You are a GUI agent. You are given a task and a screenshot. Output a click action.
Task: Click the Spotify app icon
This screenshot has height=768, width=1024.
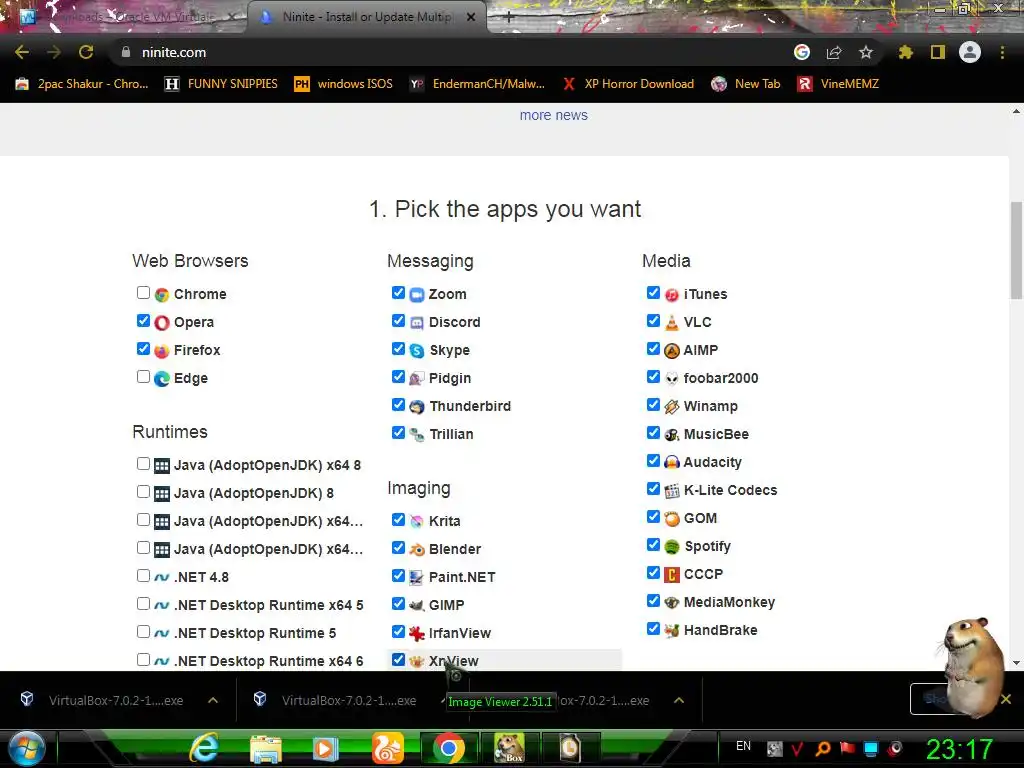coord(672,547)
